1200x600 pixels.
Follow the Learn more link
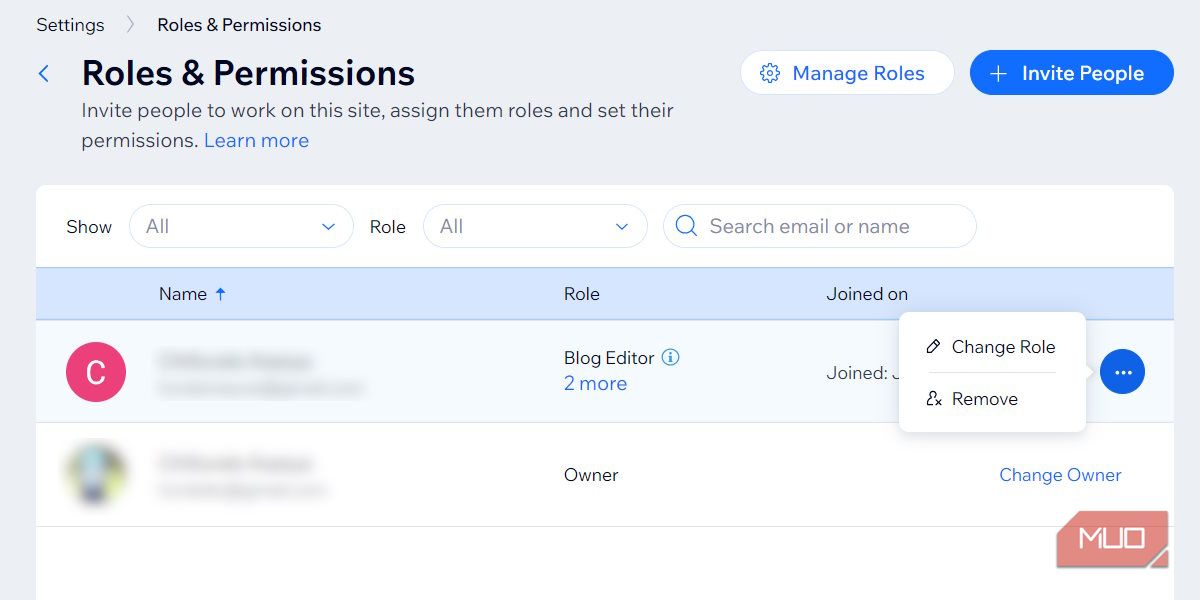[x=256, y=140]
